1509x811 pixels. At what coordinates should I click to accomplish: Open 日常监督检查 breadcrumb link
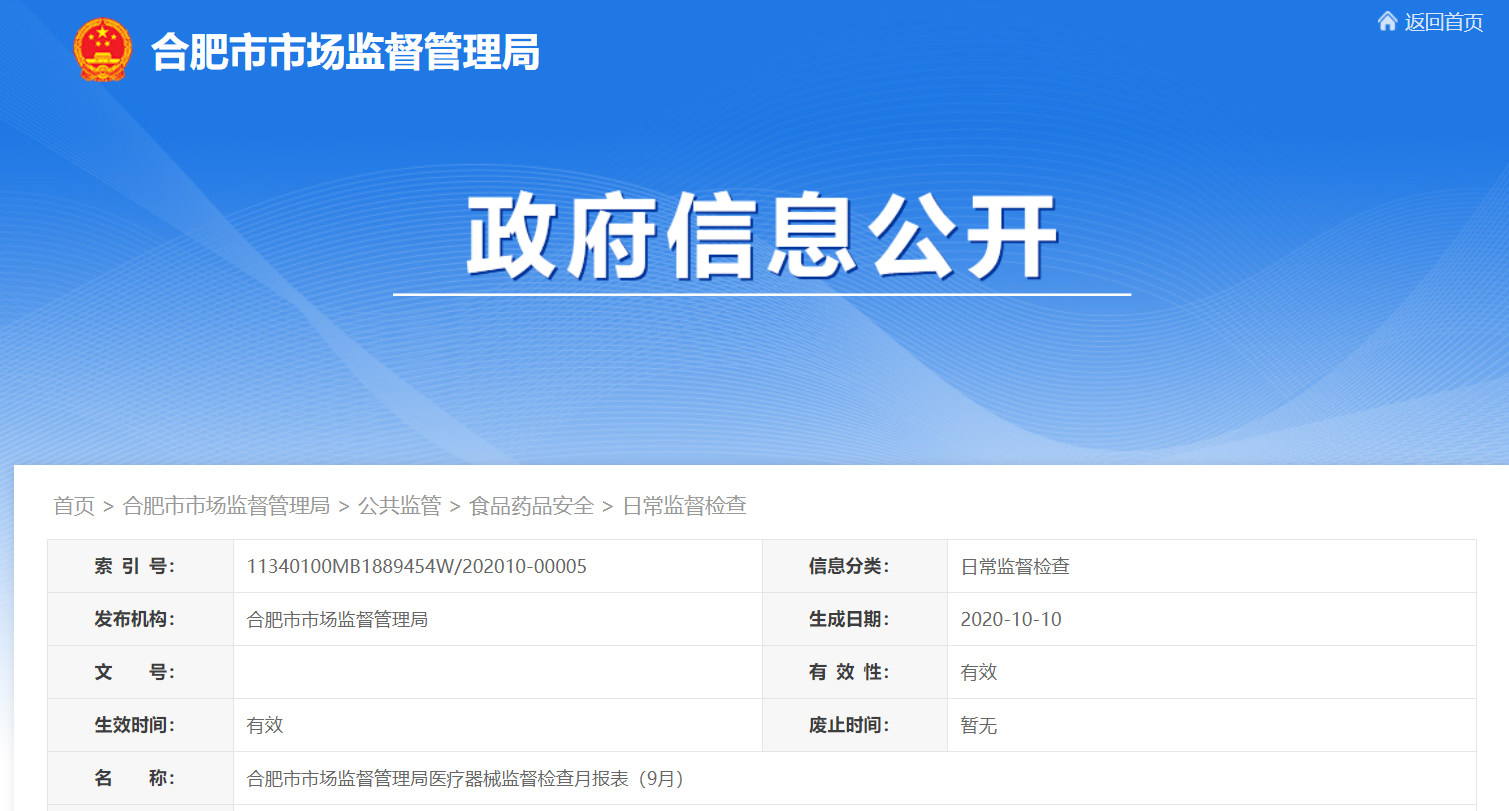coord(684,506)
